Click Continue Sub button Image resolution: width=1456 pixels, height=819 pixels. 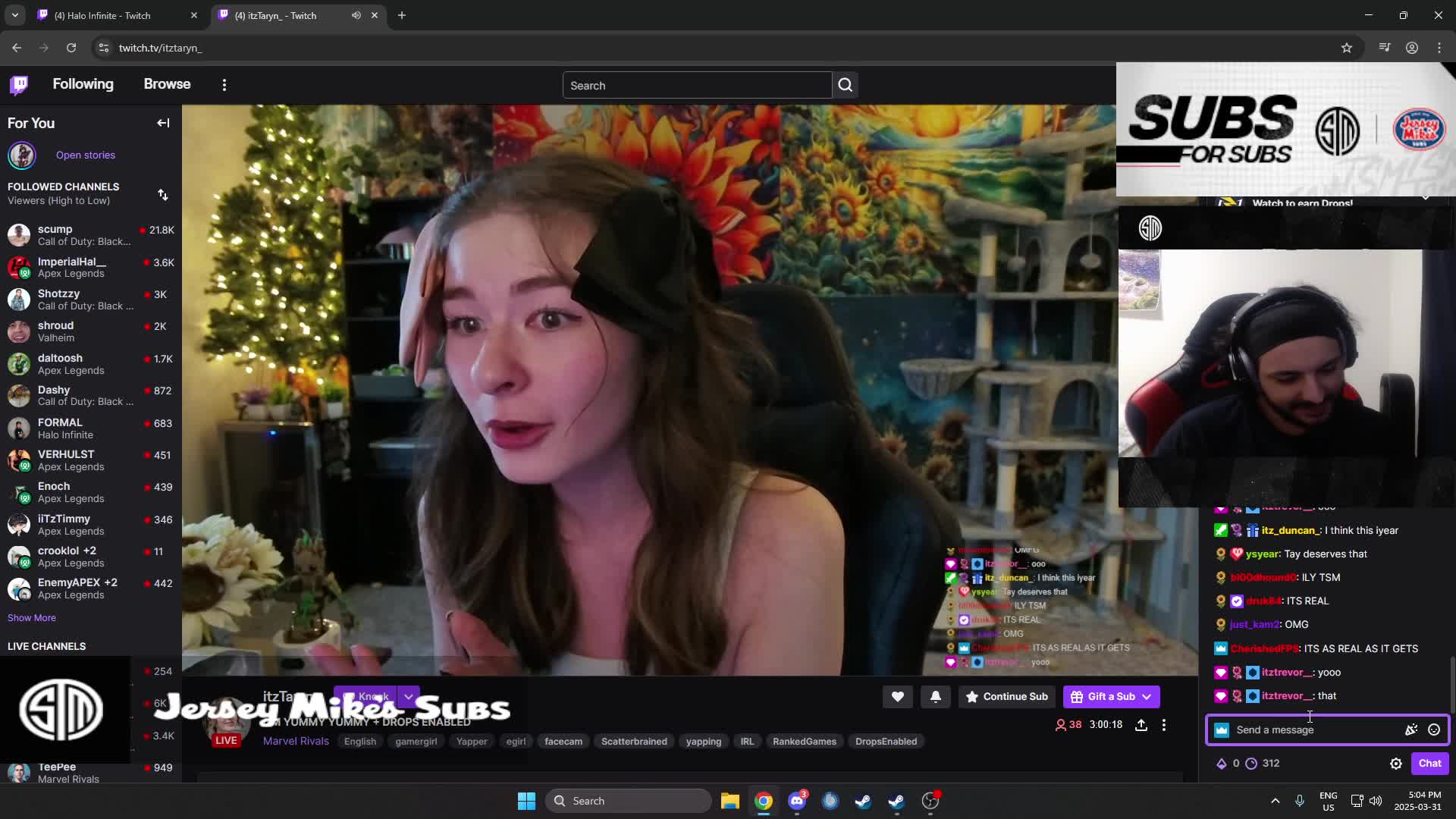[1006, 697]
